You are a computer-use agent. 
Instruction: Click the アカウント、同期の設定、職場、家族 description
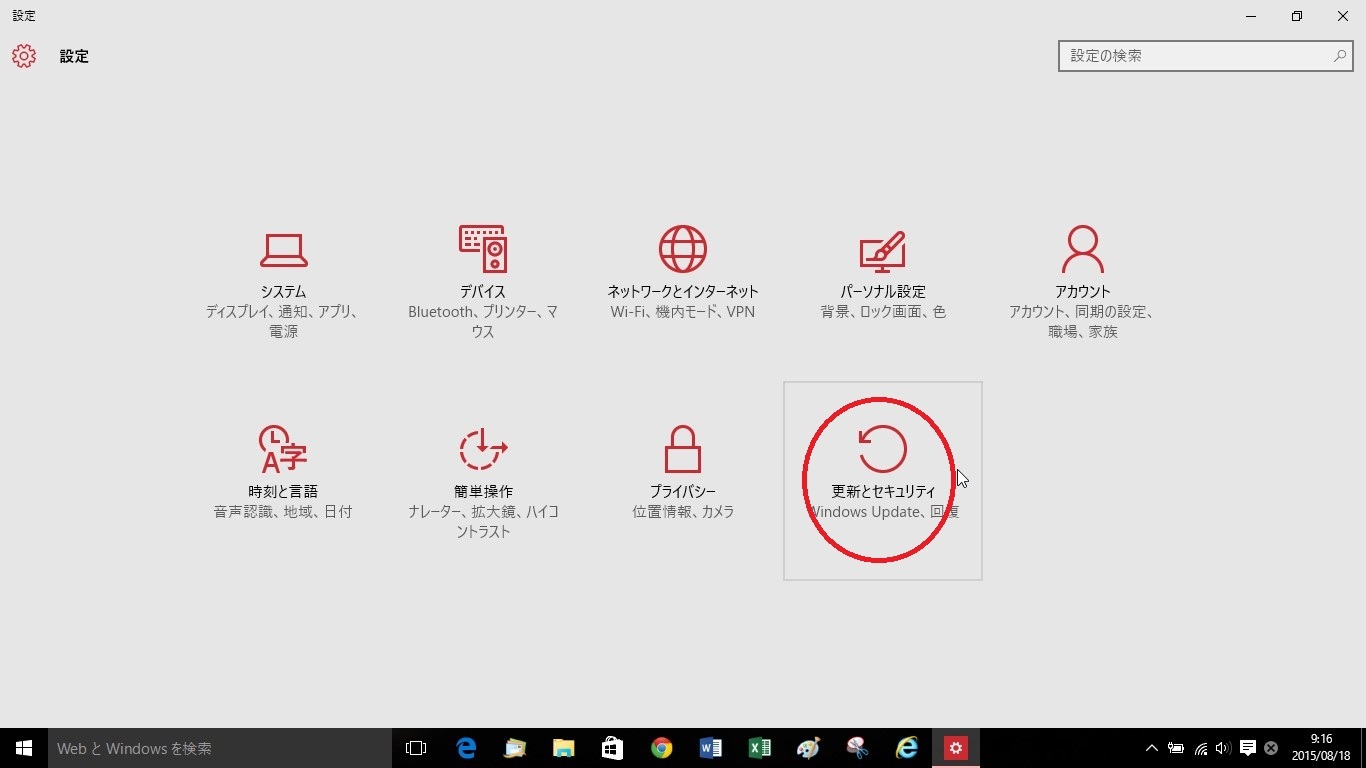click(x=1083, y=321)
